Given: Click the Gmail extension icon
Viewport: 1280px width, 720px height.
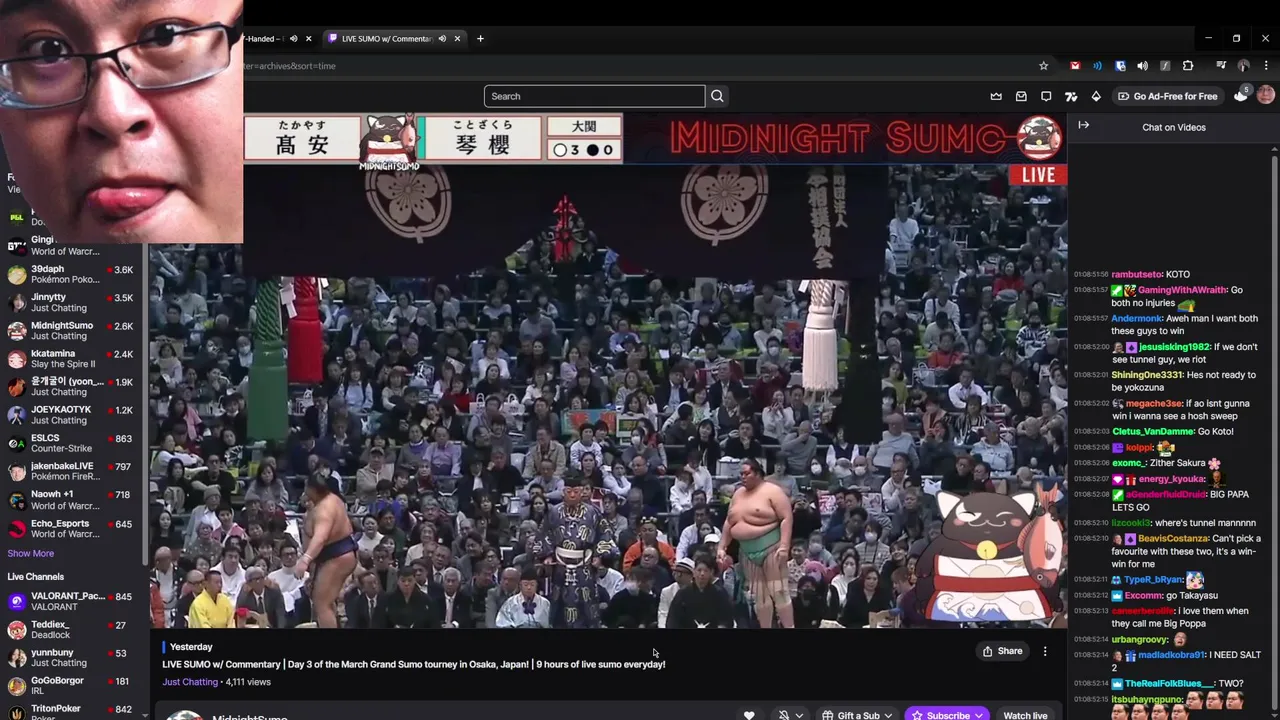Looking at the screenshot, I should pyautogui.click(x=1075, y=66).
